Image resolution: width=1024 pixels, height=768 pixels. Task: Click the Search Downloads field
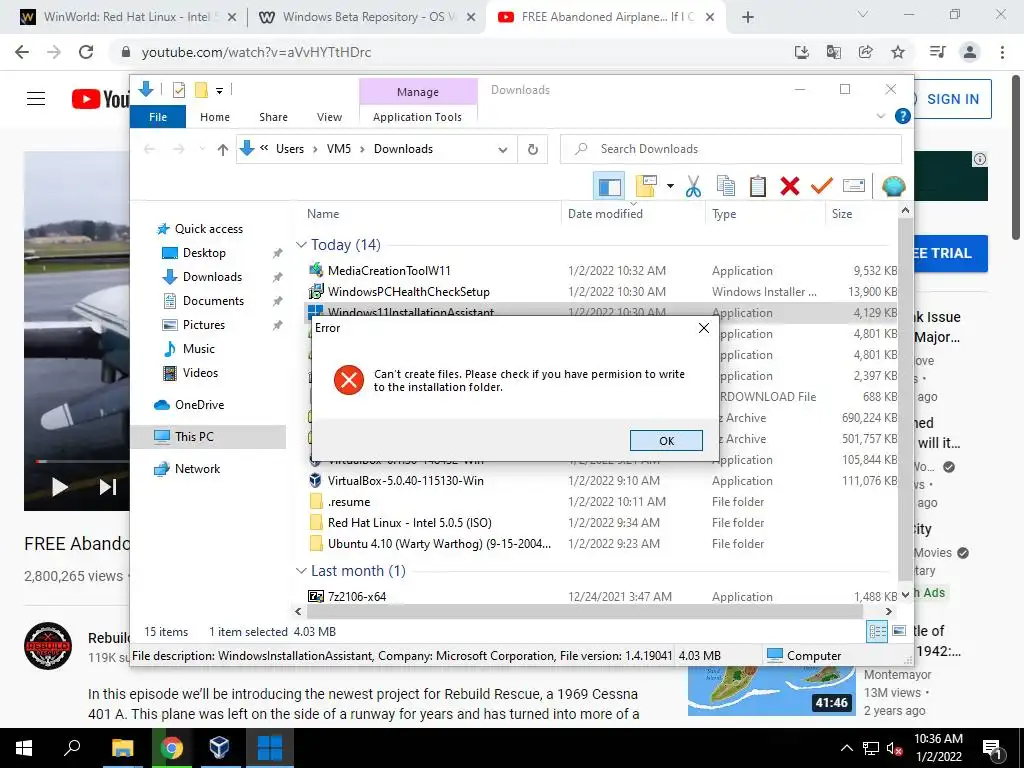point(731,149)
